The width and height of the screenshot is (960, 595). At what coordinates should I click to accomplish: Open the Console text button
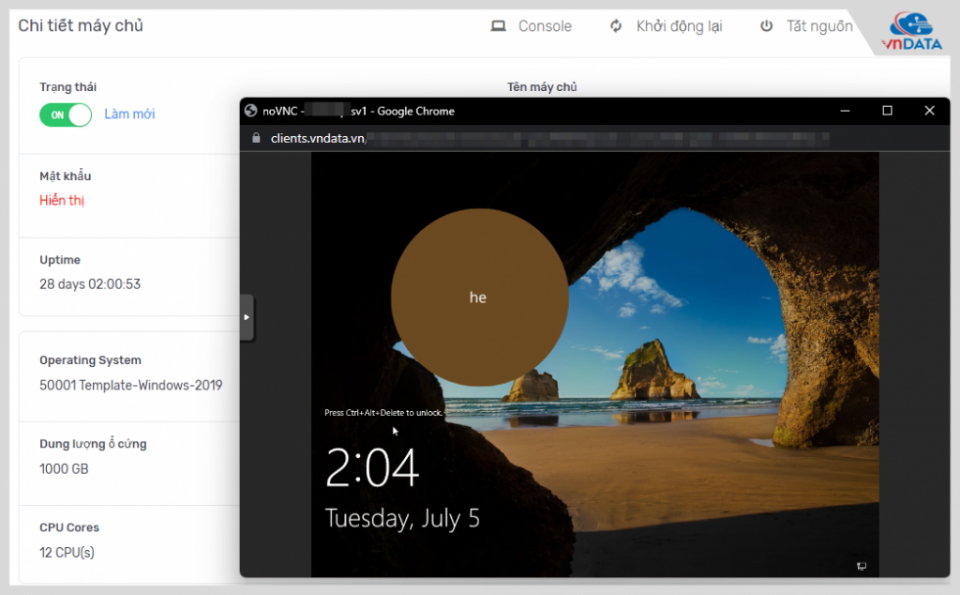click(545, 26)
